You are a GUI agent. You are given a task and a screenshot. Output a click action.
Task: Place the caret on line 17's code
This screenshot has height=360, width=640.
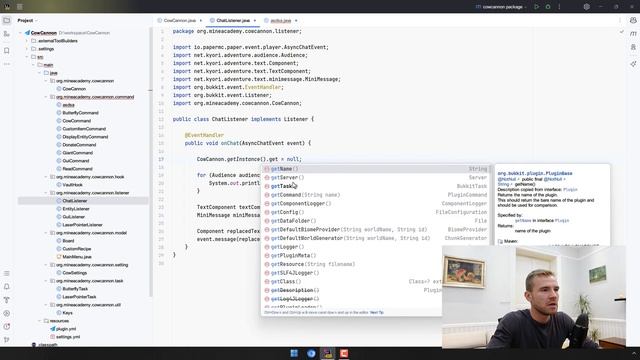(249, 159)
